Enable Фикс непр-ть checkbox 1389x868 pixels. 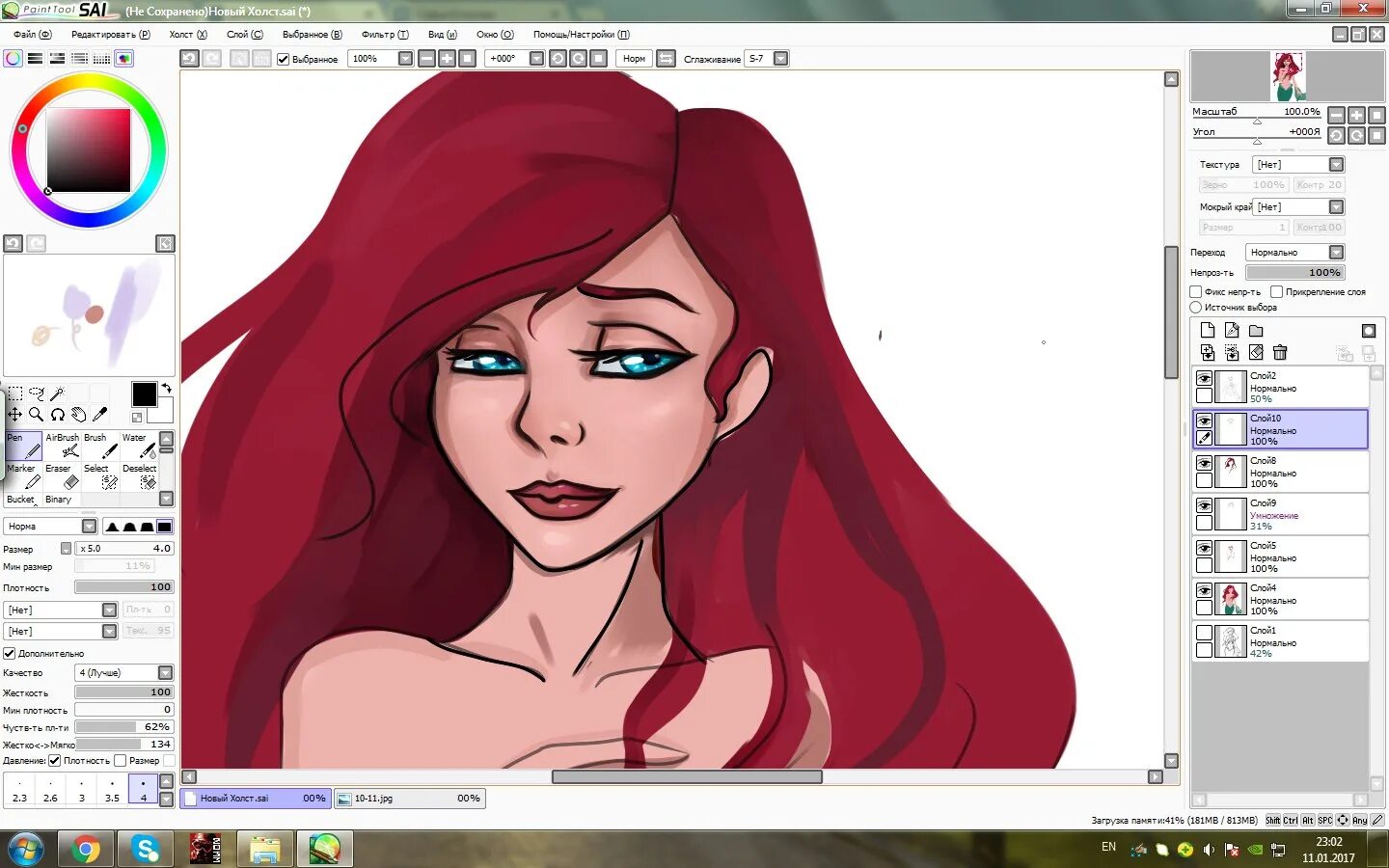[1196, 291]
